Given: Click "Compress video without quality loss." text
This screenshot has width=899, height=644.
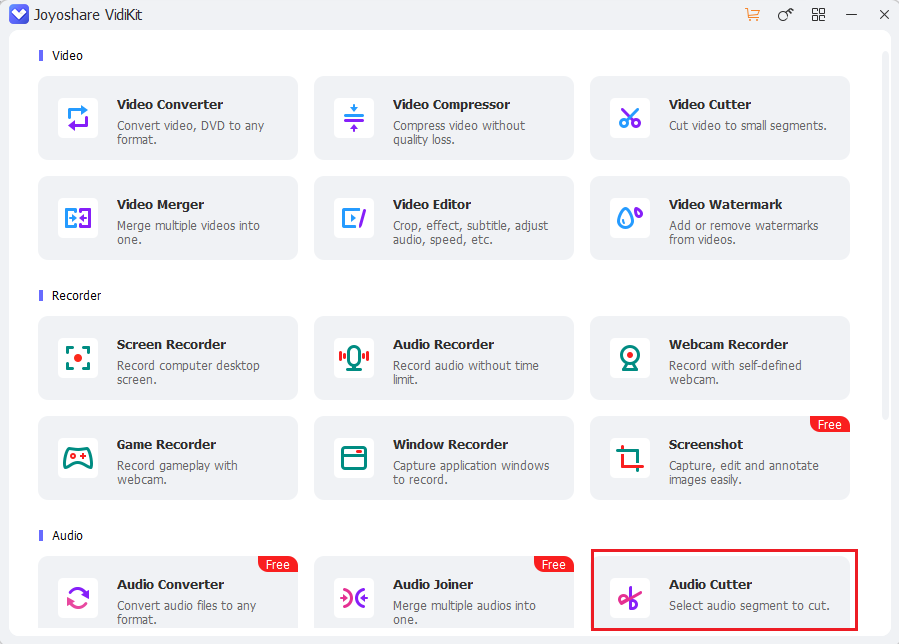Looking at the screenshot, I should pos(459,132).
